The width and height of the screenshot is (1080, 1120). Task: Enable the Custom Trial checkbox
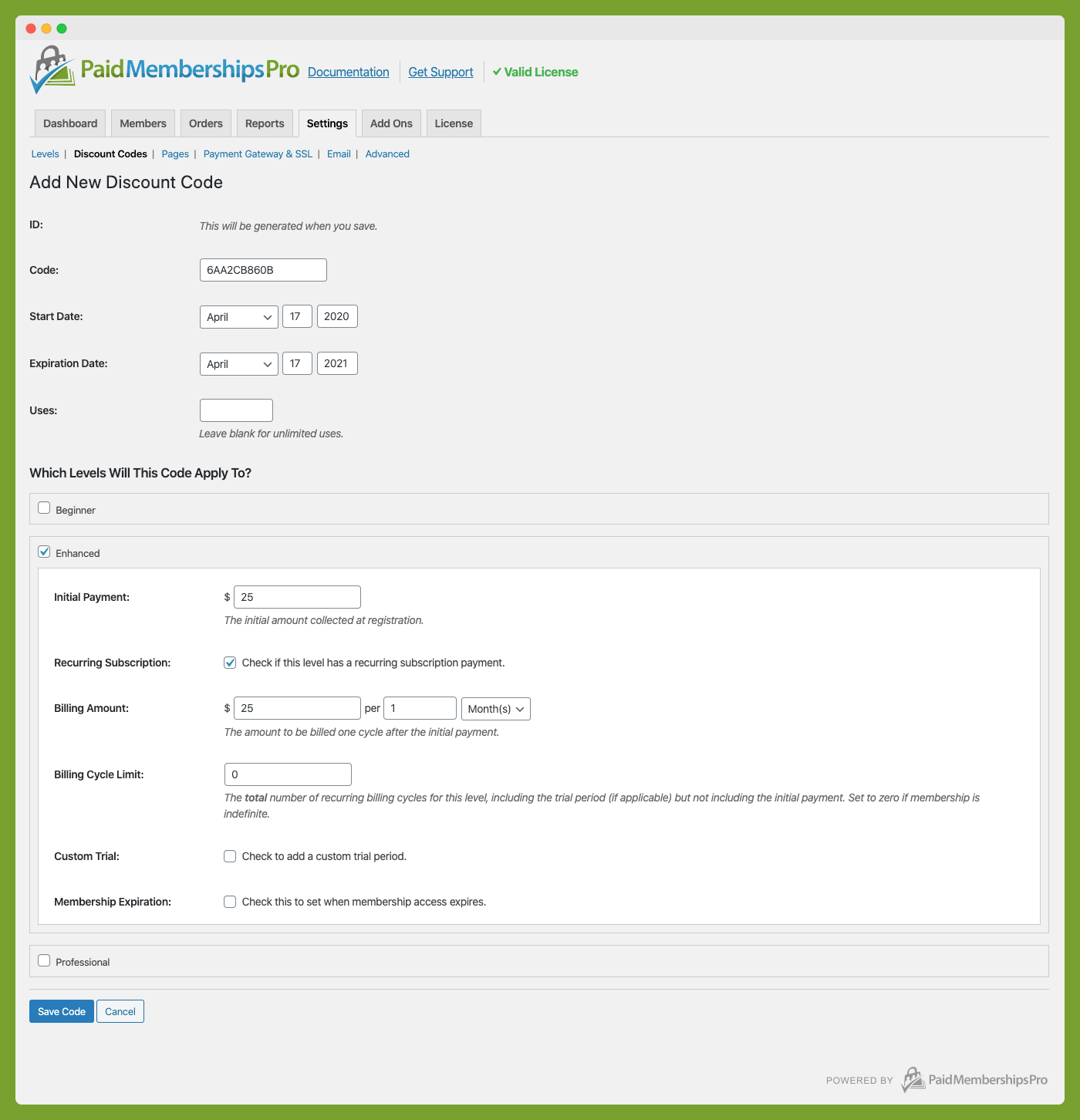click(230, 856)
